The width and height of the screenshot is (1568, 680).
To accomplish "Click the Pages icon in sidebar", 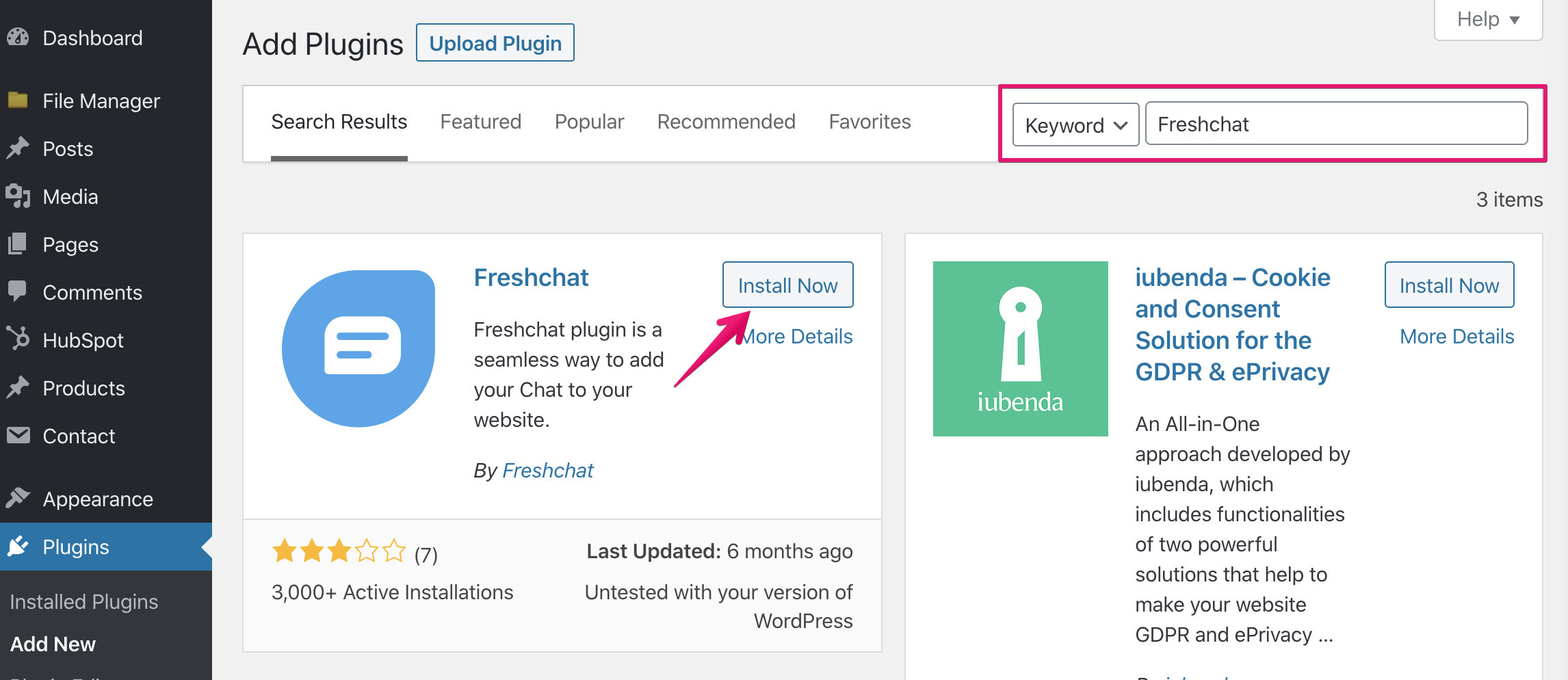I will point(18,244).
